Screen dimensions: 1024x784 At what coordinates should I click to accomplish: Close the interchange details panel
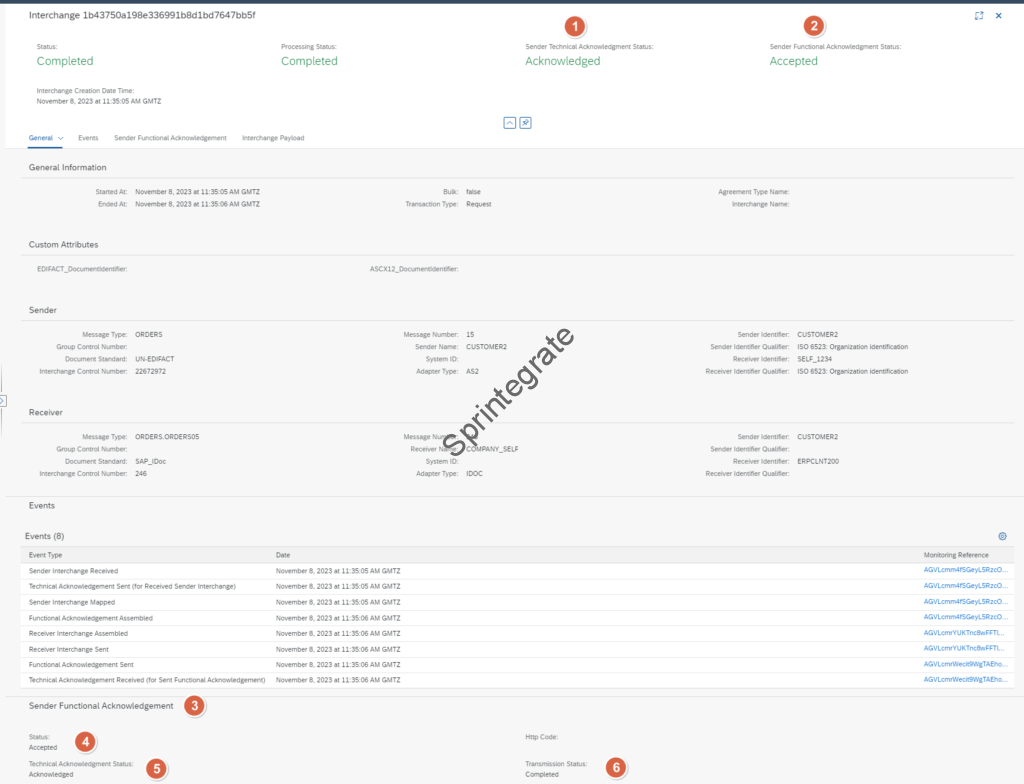click(998, 16)
